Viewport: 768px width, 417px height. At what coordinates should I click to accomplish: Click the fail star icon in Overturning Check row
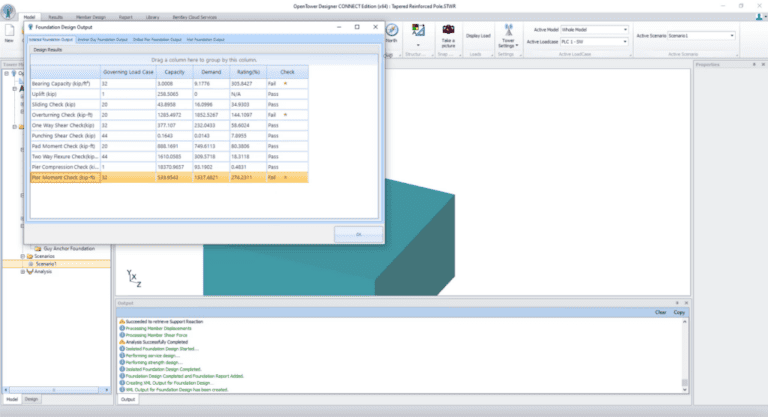[286, 115]
